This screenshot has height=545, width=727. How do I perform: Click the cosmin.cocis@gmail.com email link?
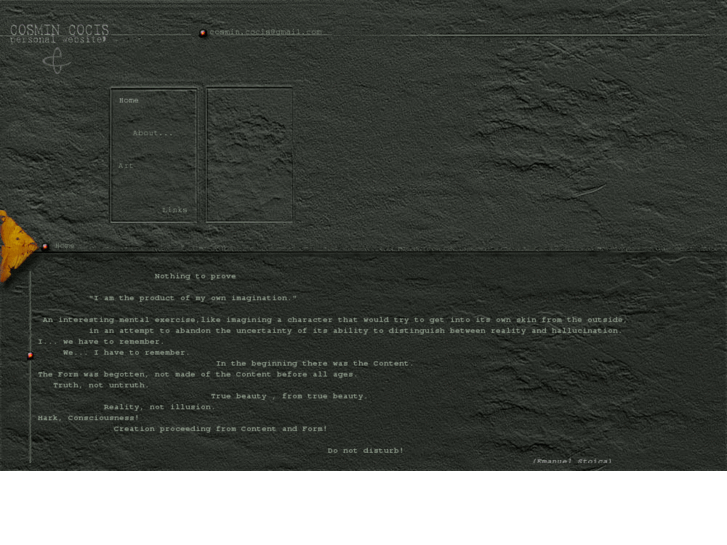click(266, 32)
